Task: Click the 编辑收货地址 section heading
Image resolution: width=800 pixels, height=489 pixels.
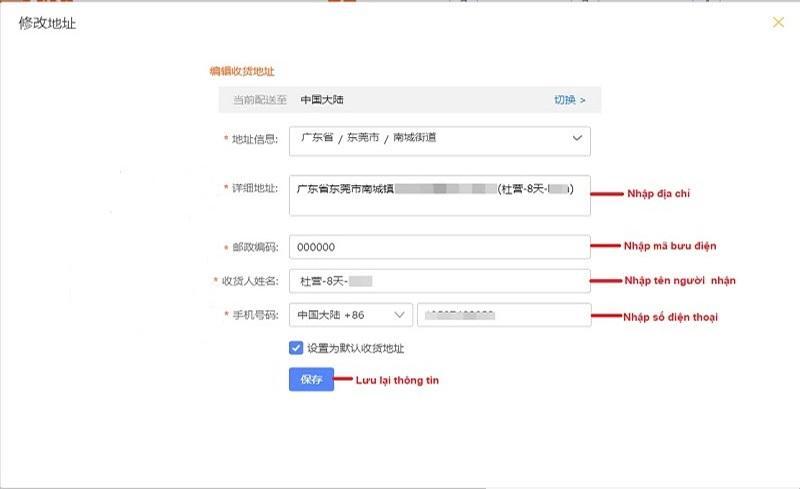Action: point(241,71)
